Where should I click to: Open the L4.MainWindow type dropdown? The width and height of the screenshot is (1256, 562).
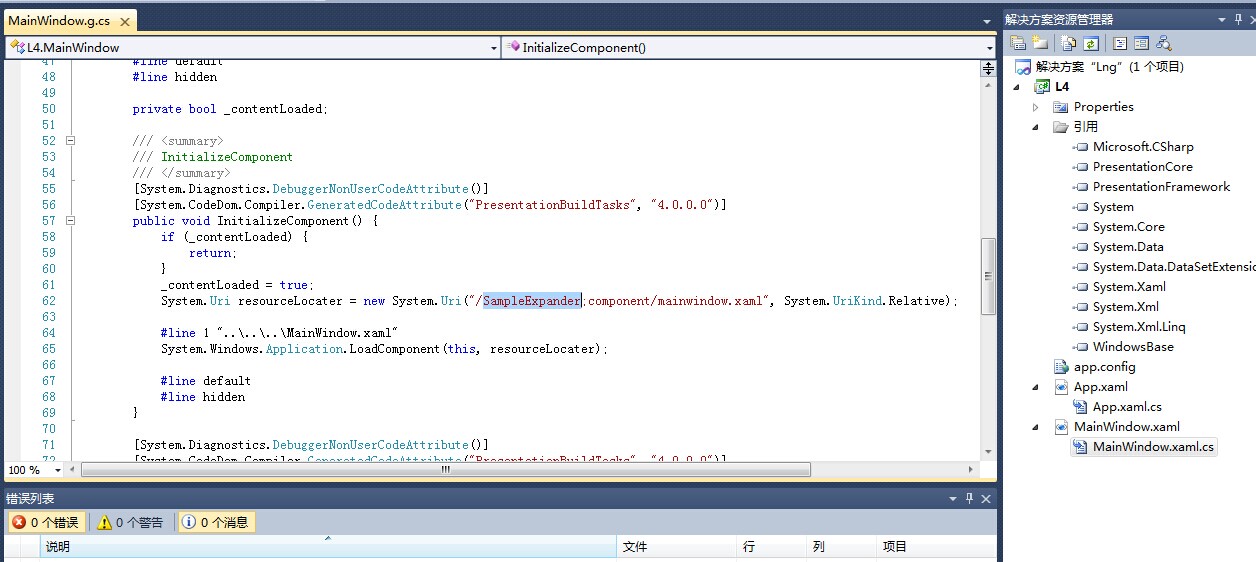click(493, 47)
